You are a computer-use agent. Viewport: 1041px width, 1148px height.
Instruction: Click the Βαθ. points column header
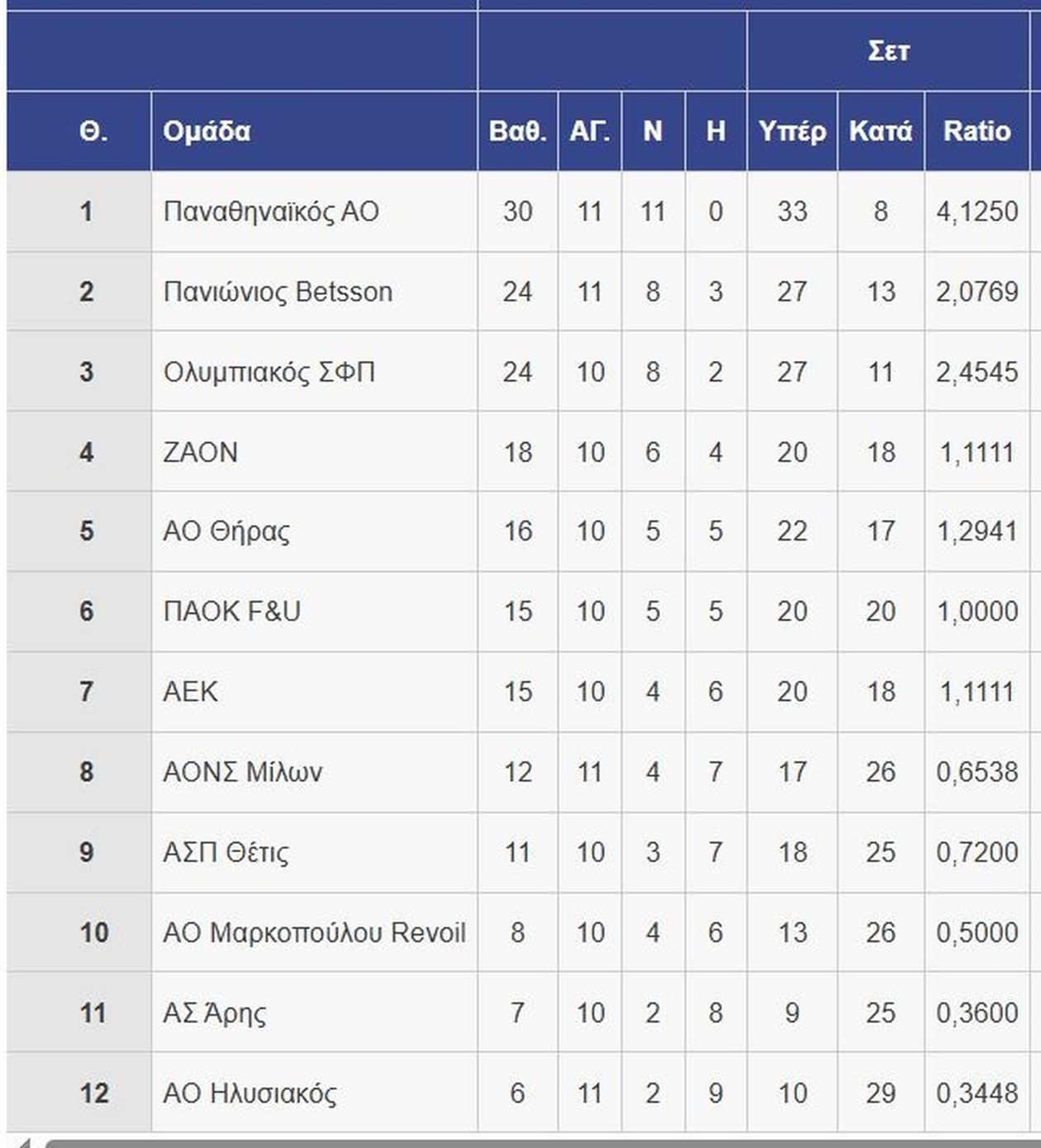[517, 131]
